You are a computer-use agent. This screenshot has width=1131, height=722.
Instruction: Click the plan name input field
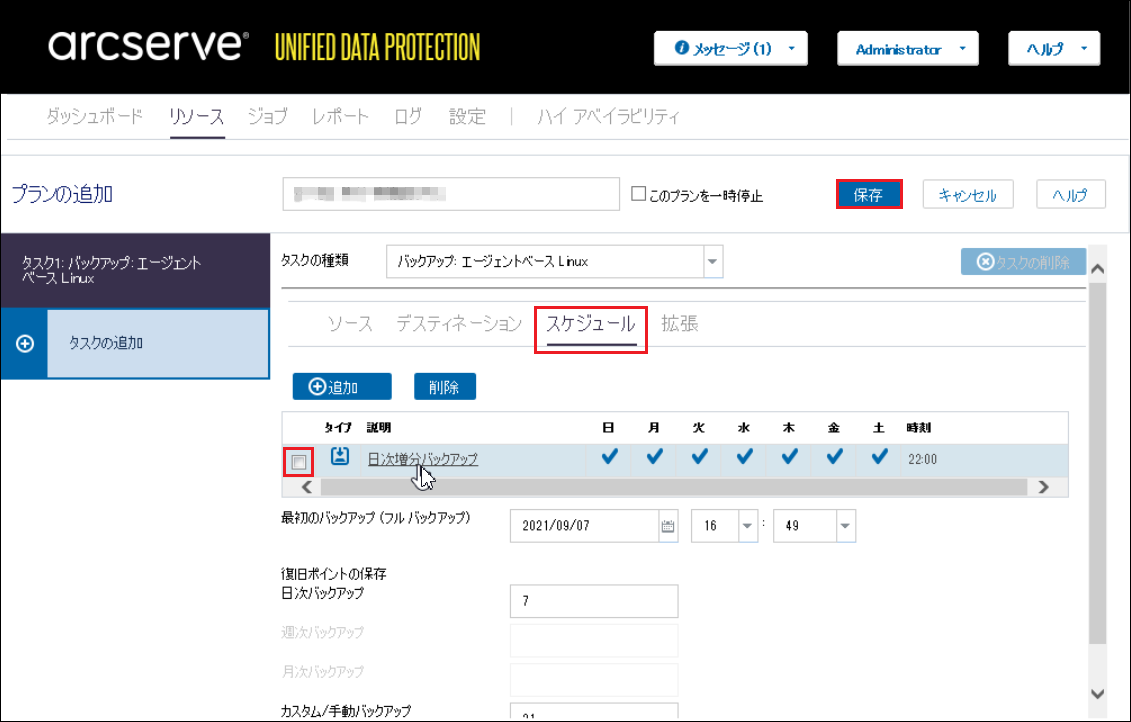(x=451, y=194)
